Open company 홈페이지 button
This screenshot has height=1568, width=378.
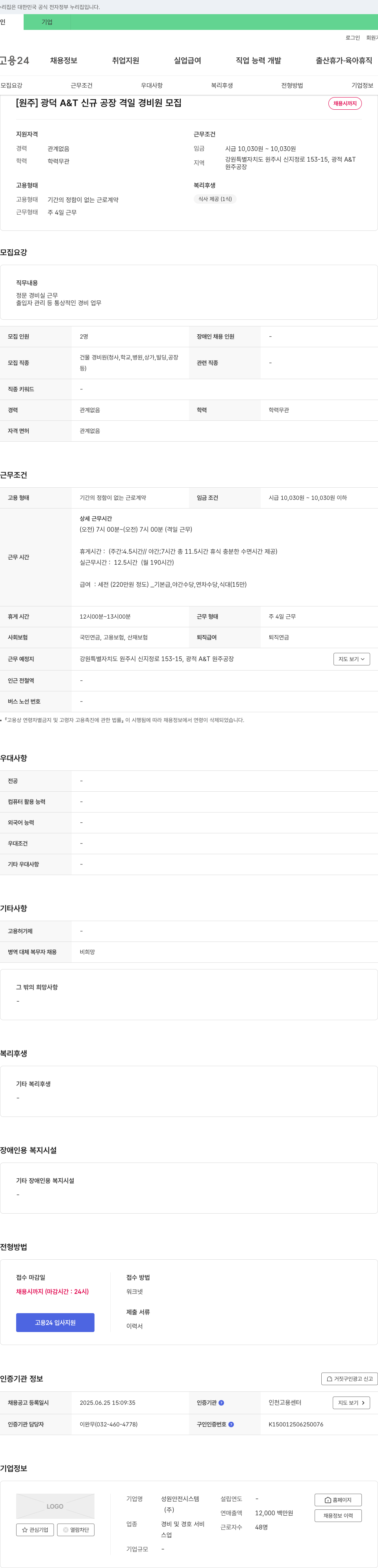(338, 1500)
